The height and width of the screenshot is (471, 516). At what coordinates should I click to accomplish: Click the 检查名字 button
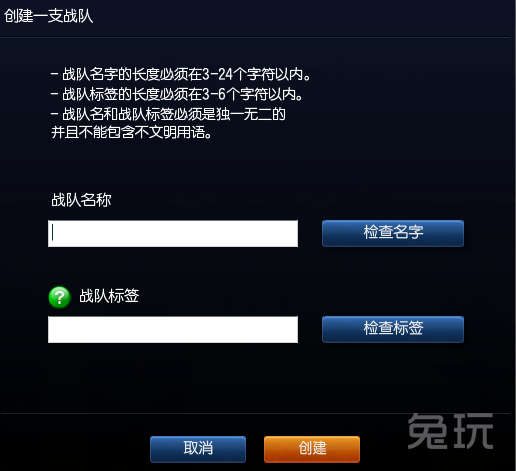pos(393,233)
